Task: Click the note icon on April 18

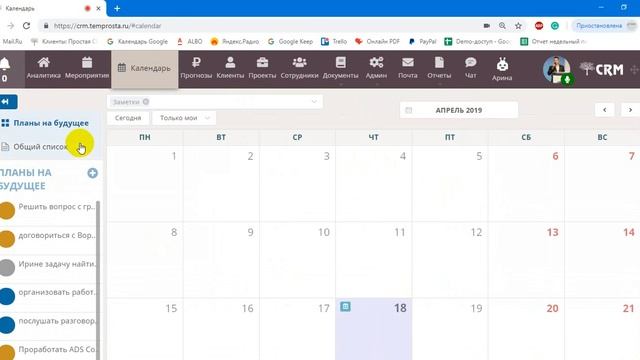Action: coord(345,307)
